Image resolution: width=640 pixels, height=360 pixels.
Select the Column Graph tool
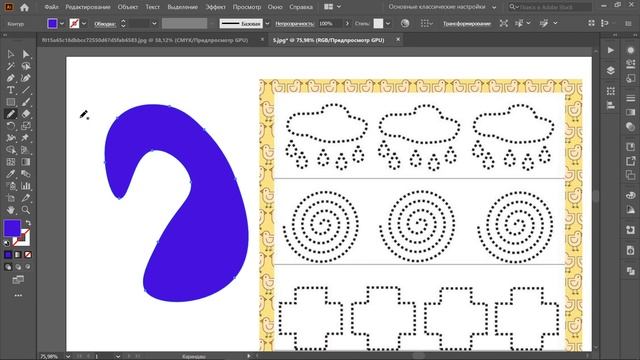26,186
